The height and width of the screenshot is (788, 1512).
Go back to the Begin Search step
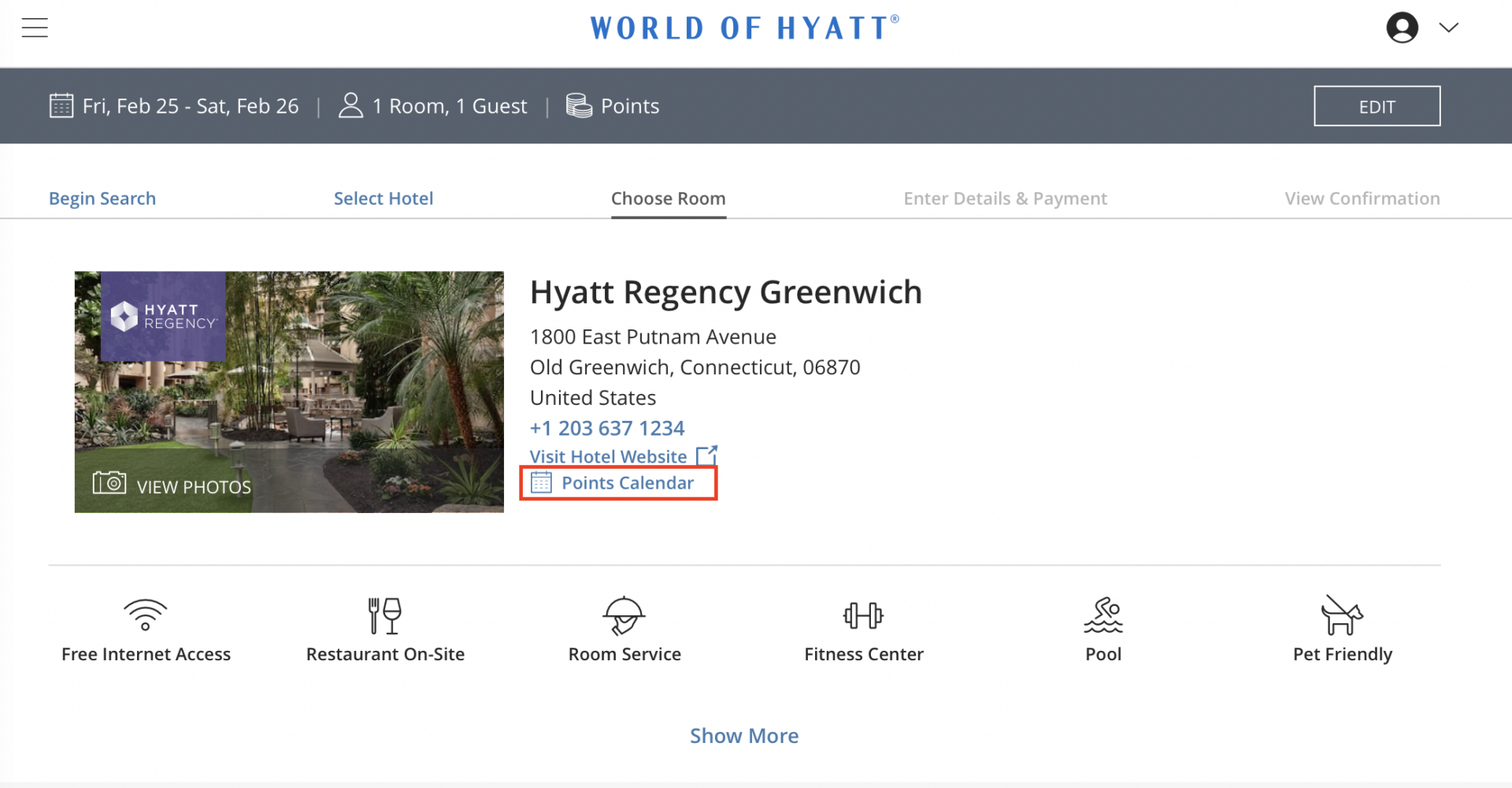pyautogui.click(x=102, y=199)
